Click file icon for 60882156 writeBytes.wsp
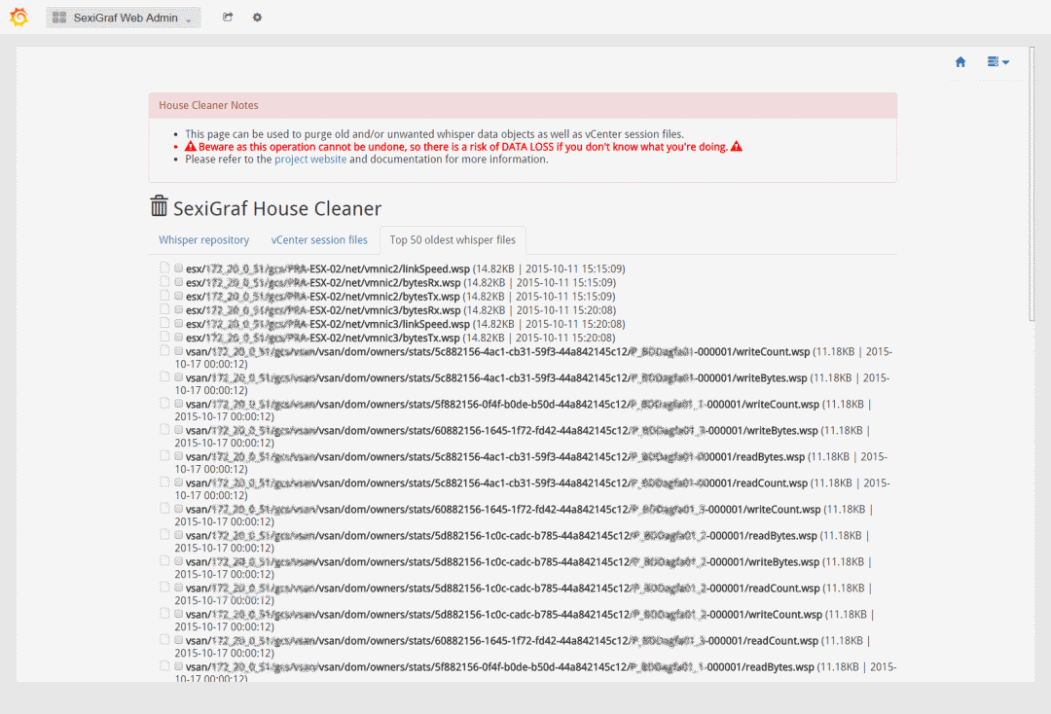 [165, 430]
